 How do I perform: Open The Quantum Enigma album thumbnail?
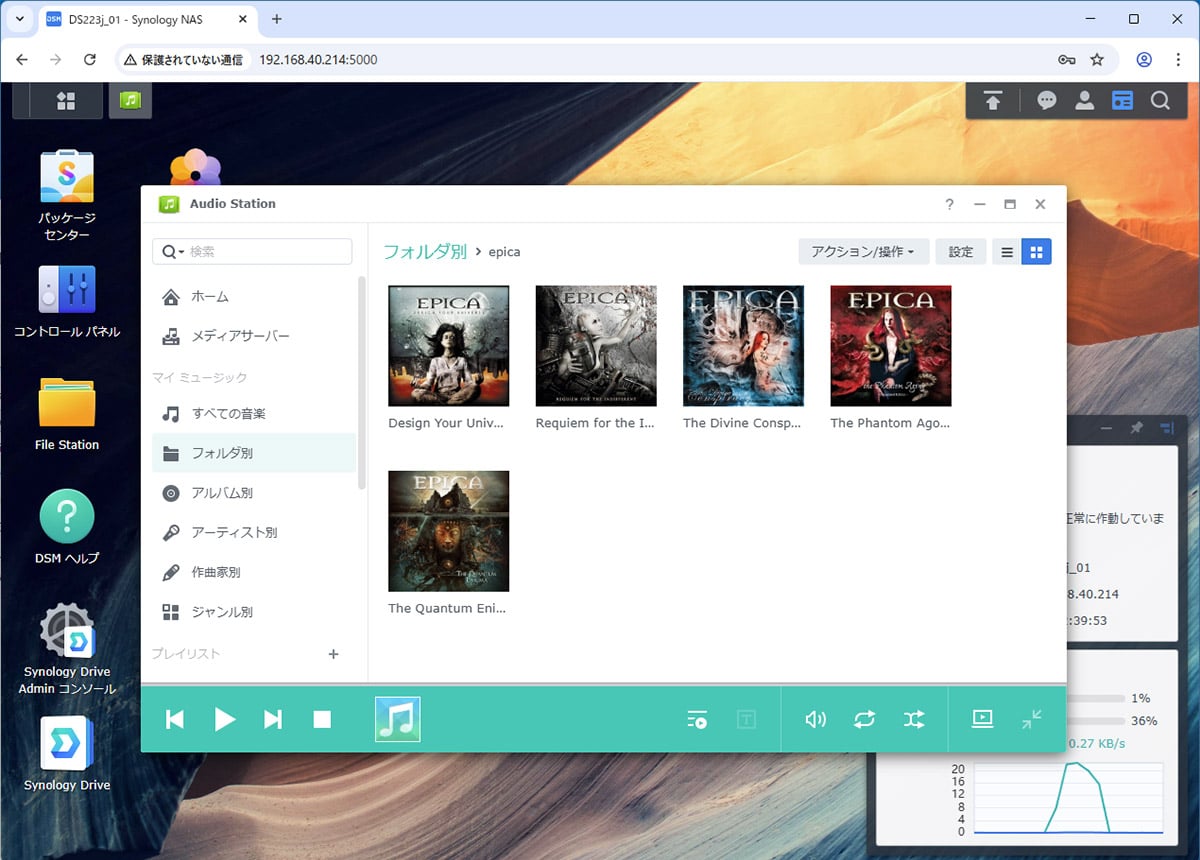point(448,531)
